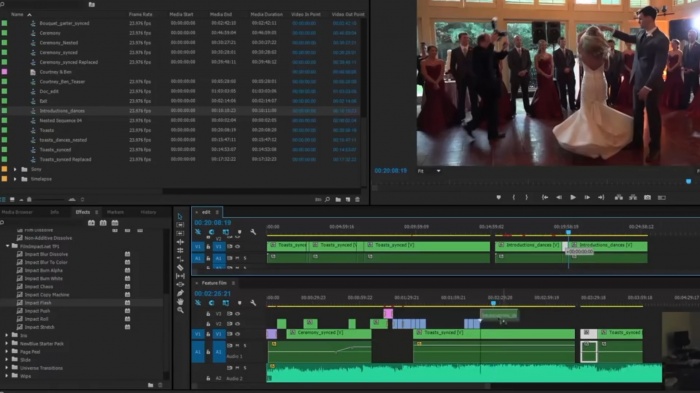Click New Bin icon in project panel

pyautogui.click(x=338, y=200)
